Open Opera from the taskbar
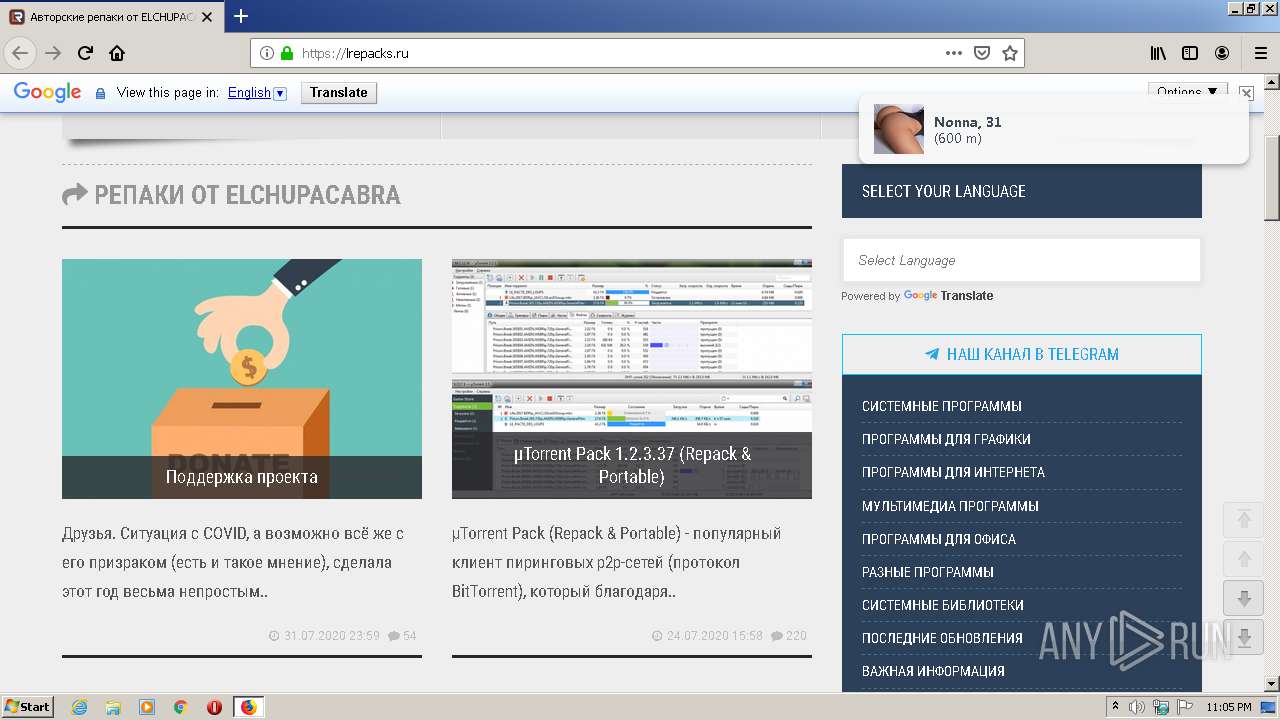The width and height of the screenshot is (1280, 720). point(214,707)
